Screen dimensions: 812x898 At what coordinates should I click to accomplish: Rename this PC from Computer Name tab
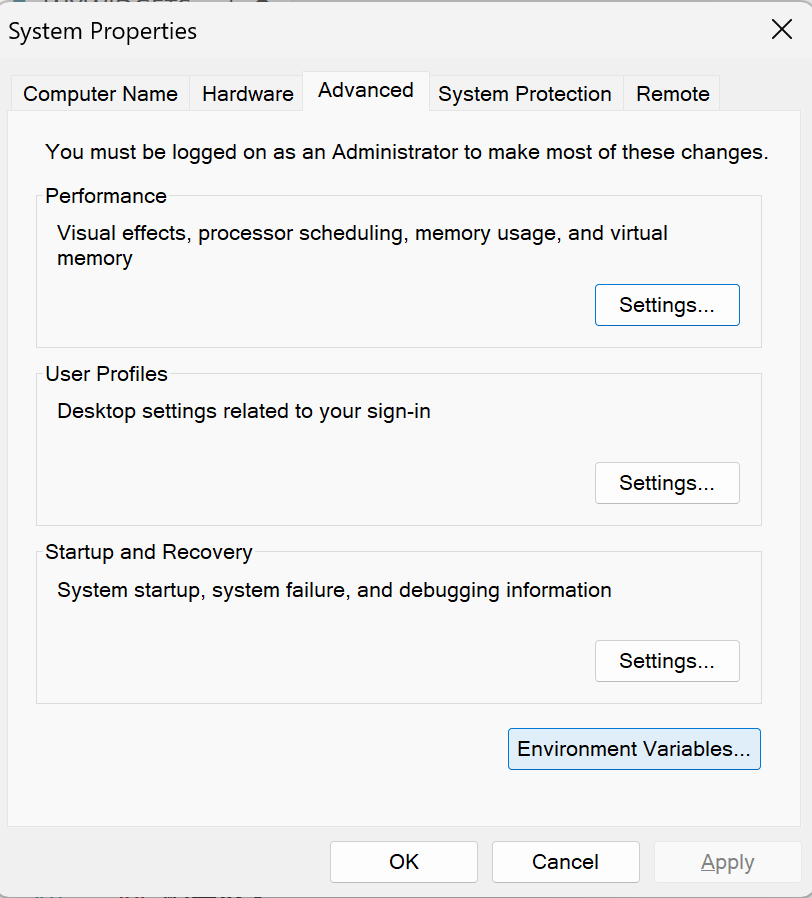coord(99,93)
